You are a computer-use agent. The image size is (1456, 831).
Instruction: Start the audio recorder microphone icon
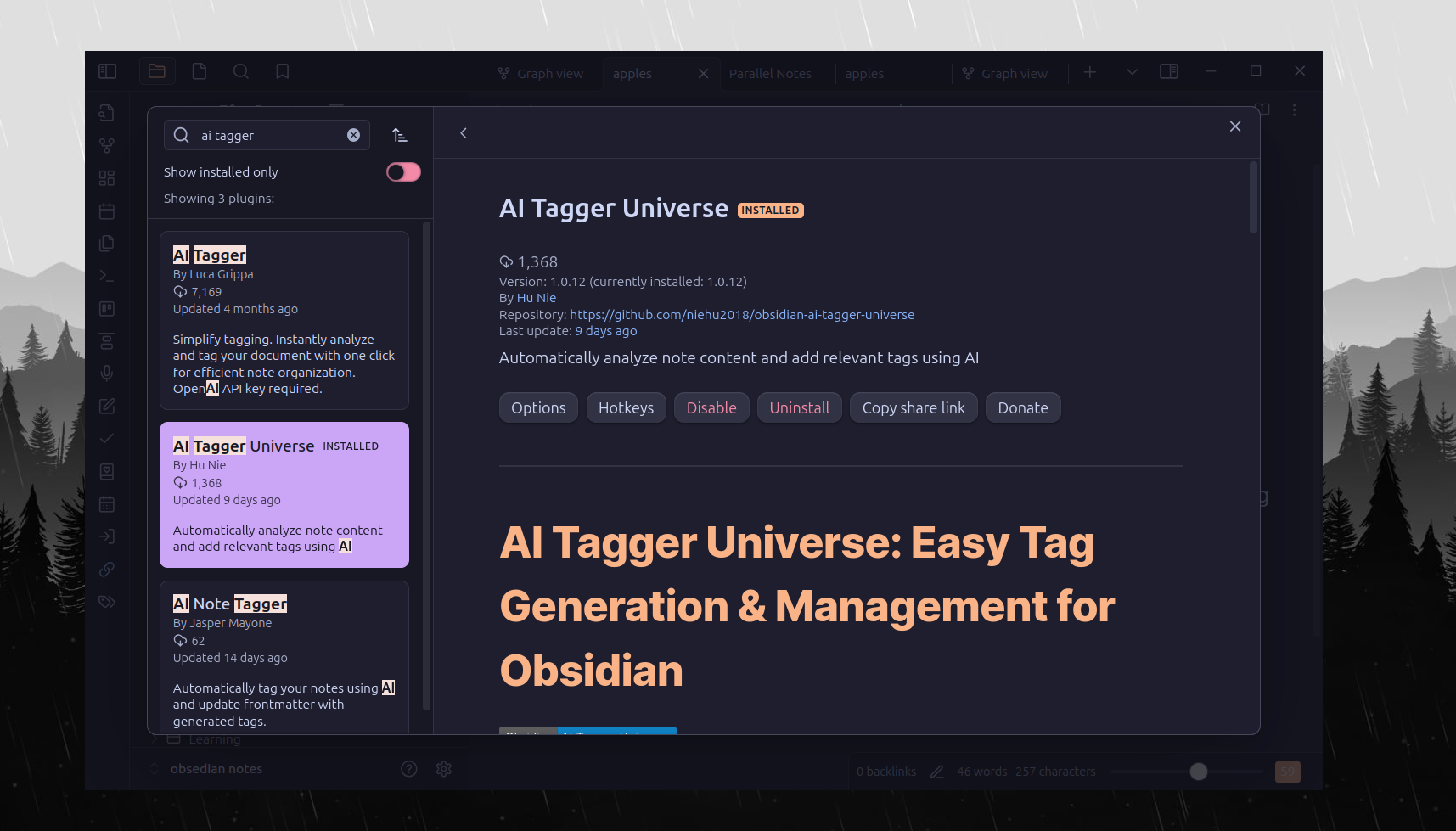pyautogui.click(x=107, y=373)
